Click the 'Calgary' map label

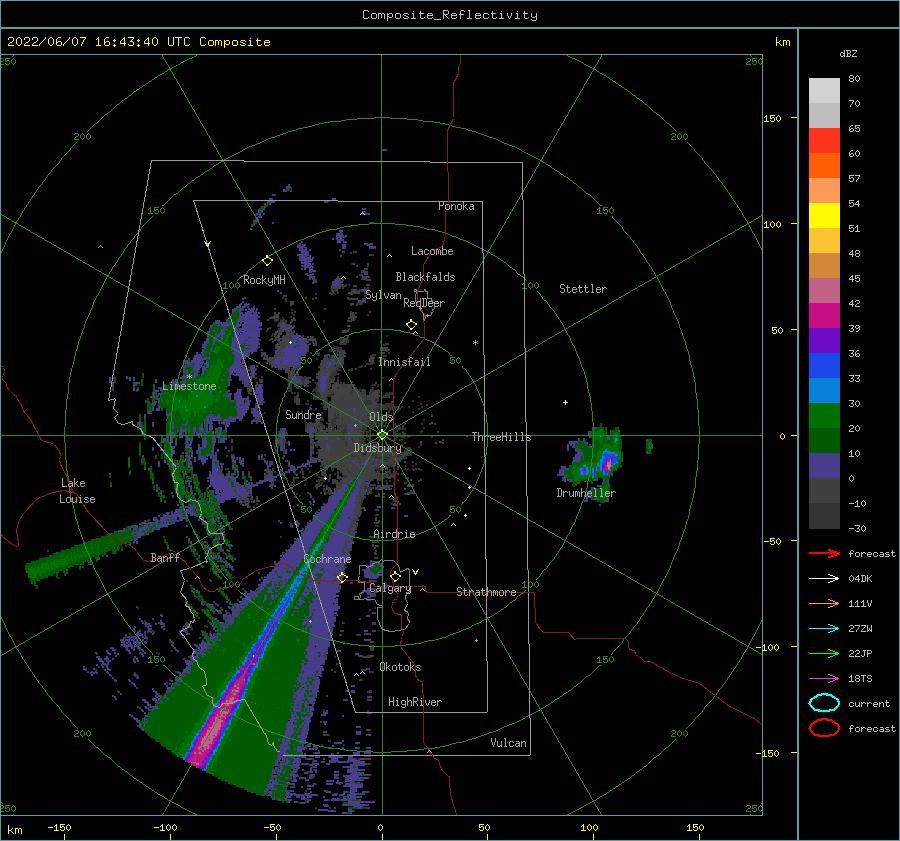click(390, 588)
